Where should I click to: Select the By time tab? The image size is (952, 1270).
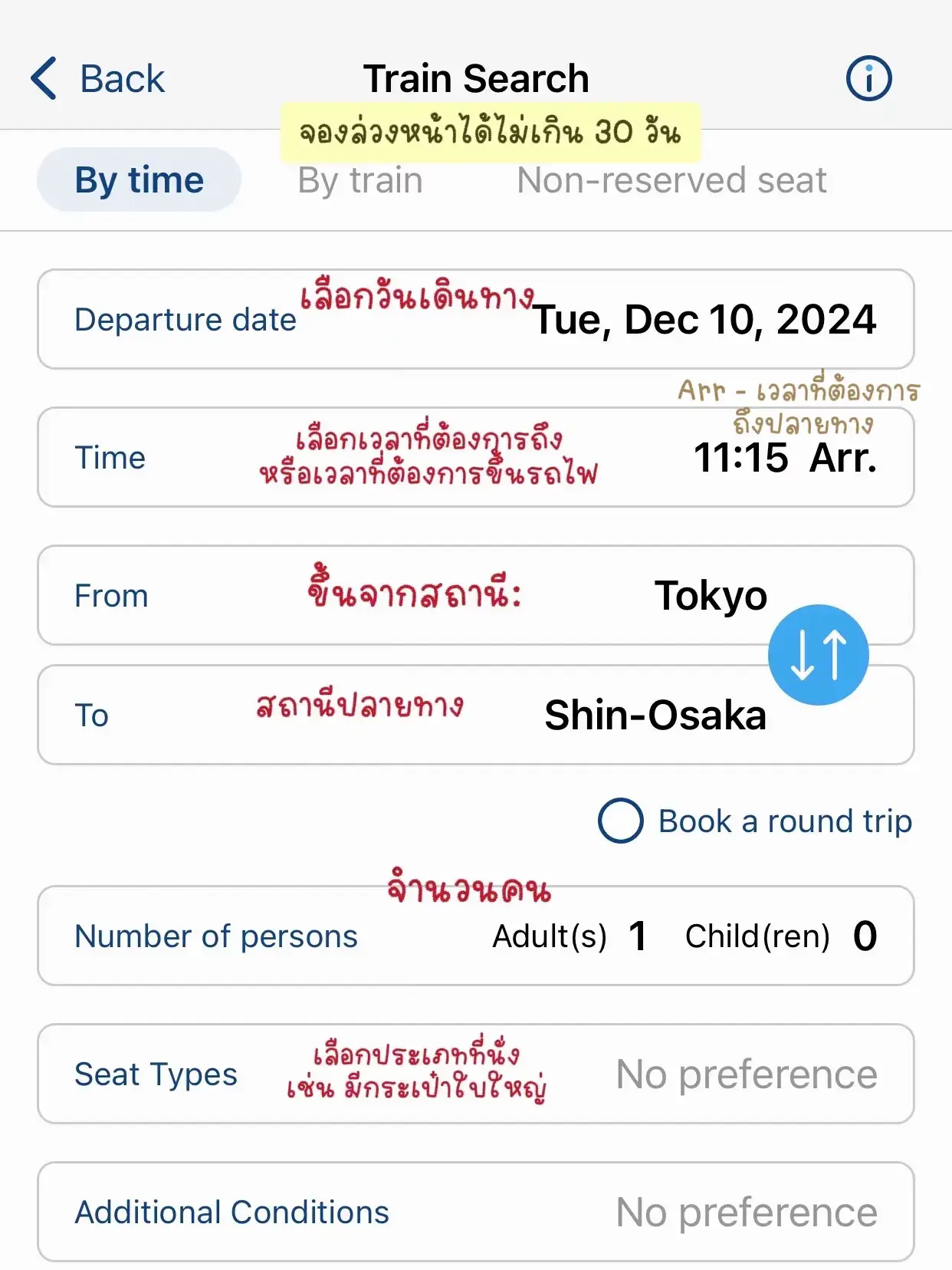pyautogui.click(x=140, y=180)
